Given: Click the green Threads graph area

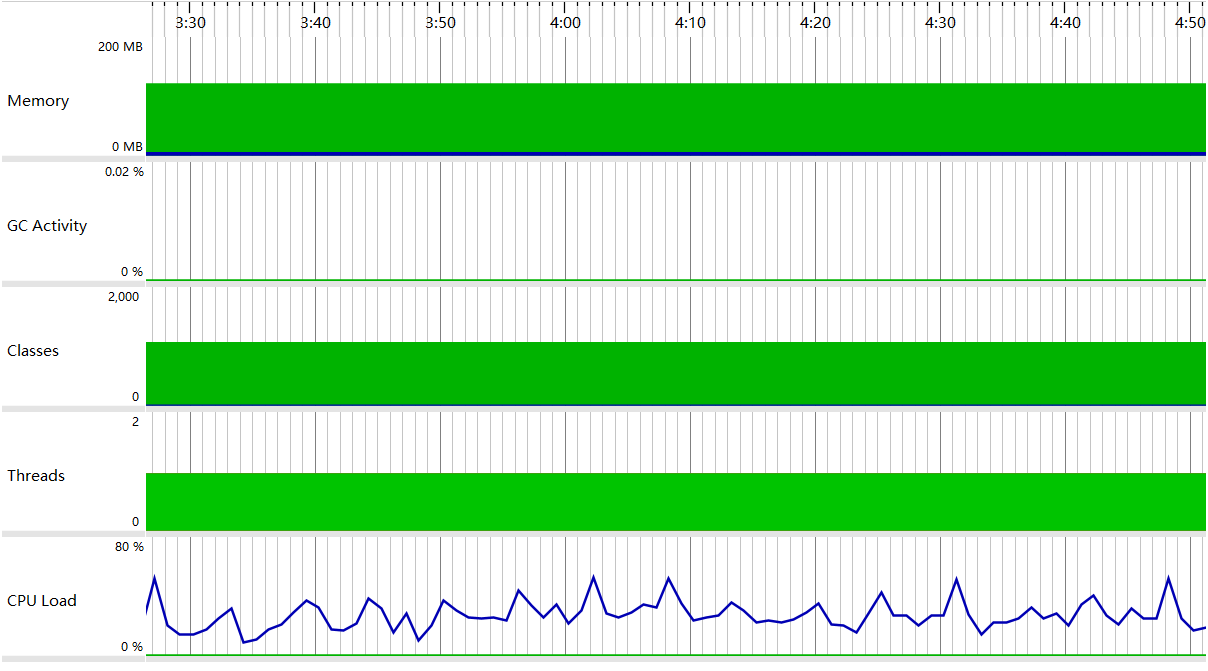Looking at the screenshot, I should [676, 501].
